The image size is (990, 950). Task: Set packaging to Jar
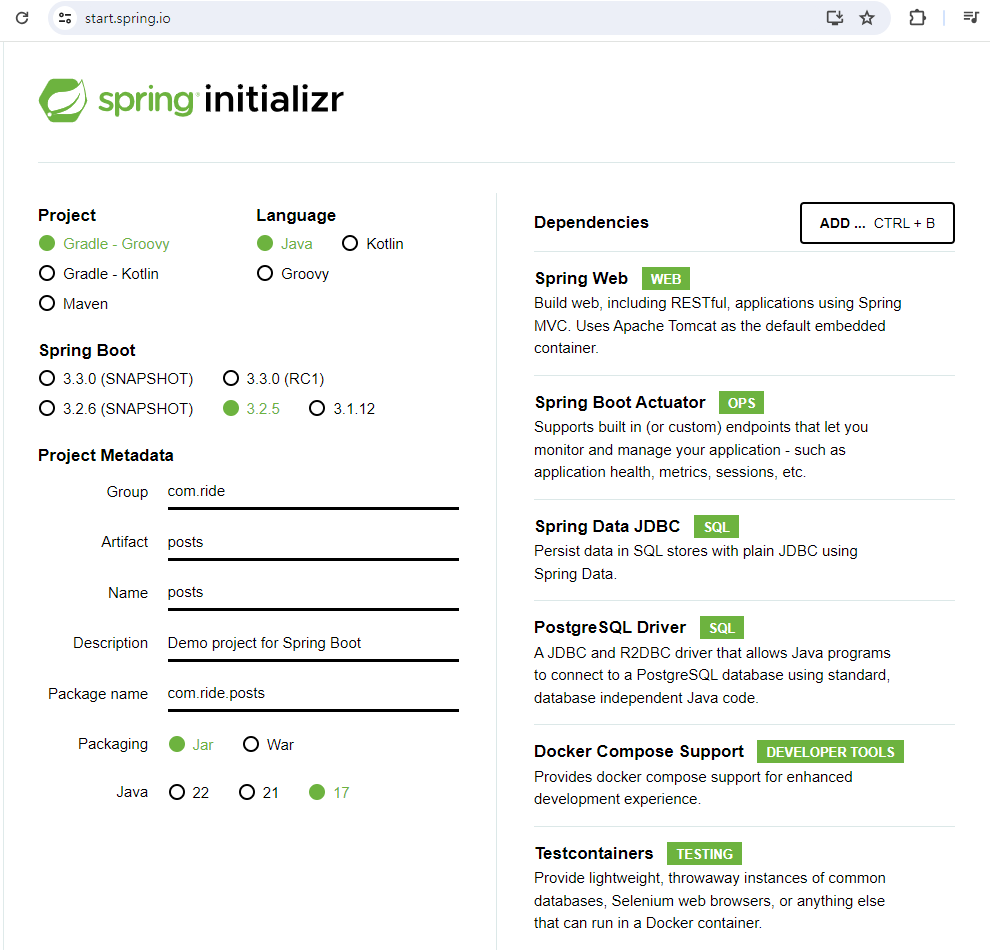[191, 745]
